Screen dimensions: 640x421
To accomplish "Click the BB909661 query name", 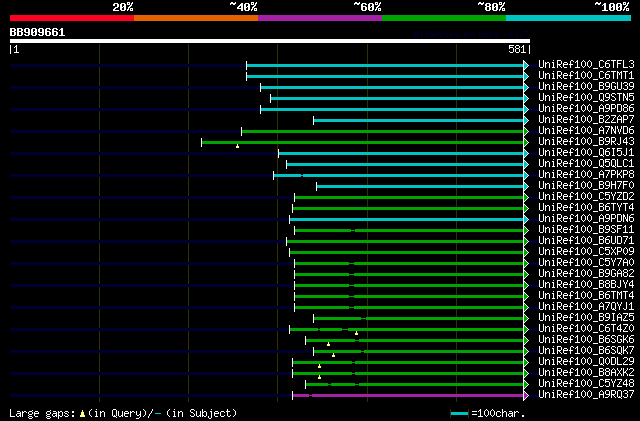I will click(x=37, y=33).
